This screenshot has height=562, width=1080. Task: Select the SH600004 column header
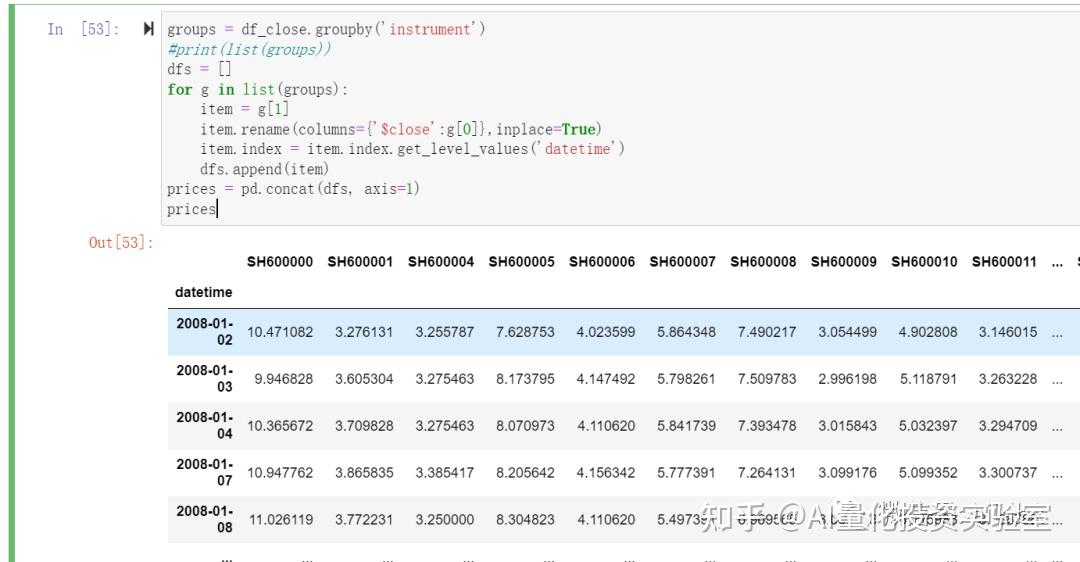pyautogui.click(x=441, y=262)
